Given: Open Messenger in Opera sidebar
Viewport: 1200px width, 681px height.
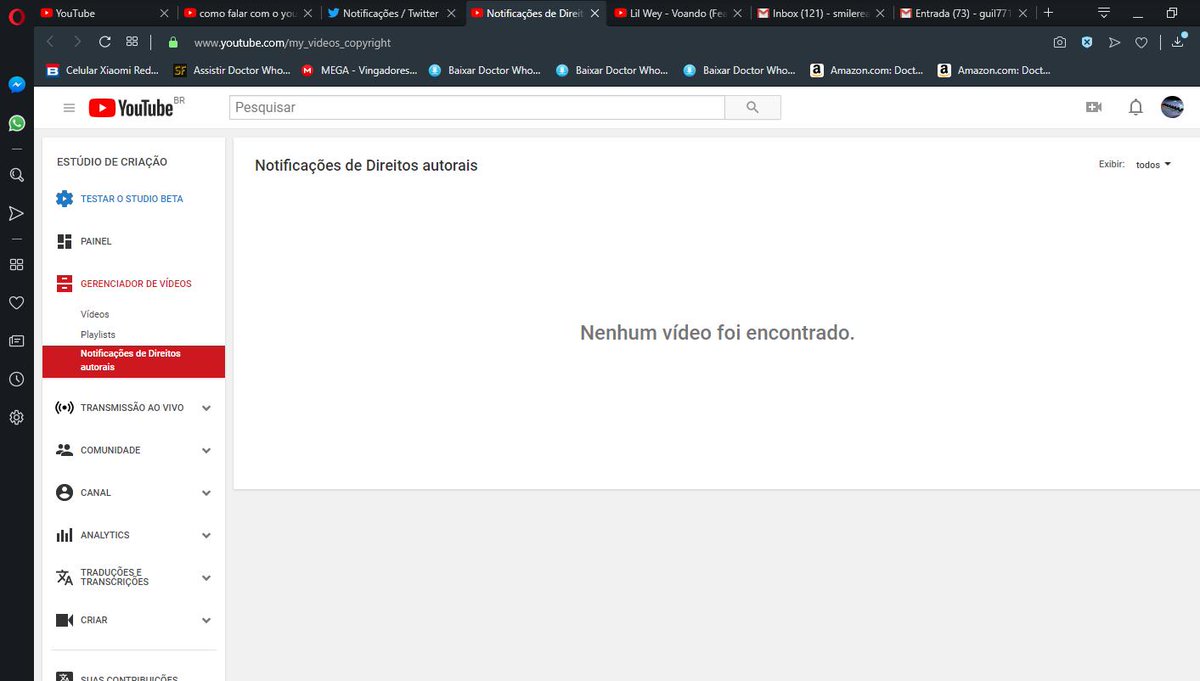Looking at the screenshot, I should click(16, 85).
